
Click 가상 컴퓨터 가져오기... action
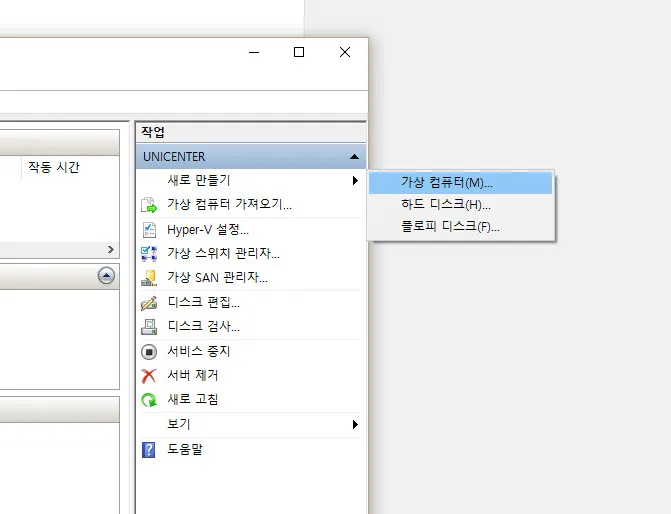pyautogui.click(x=229, y=205)
